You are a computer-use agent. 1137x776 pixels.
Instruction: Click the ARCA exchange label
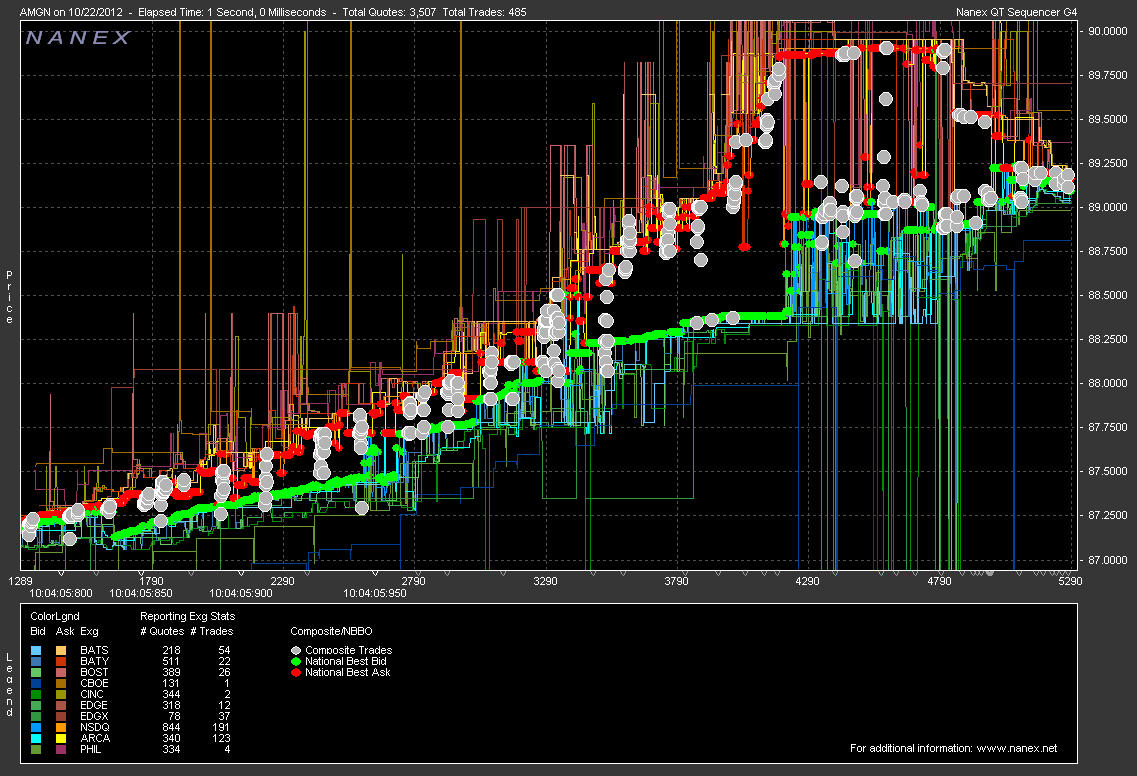(95, 738)
